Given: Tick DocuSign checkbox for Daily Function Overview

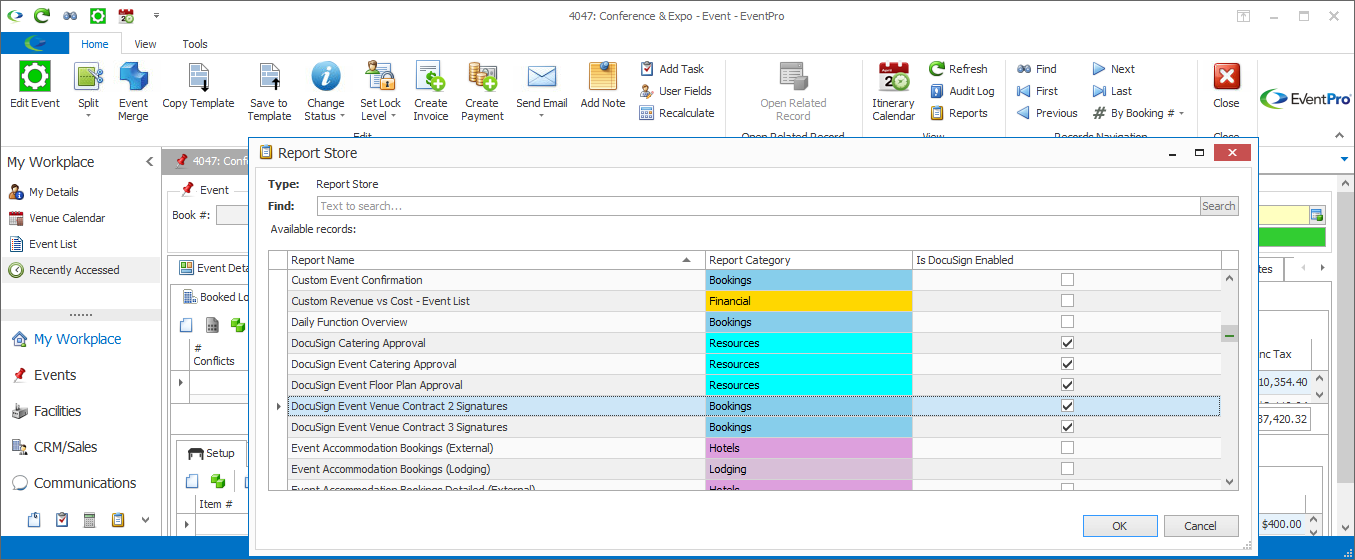Looking at the screenshot, I should tap(1067, 322).
